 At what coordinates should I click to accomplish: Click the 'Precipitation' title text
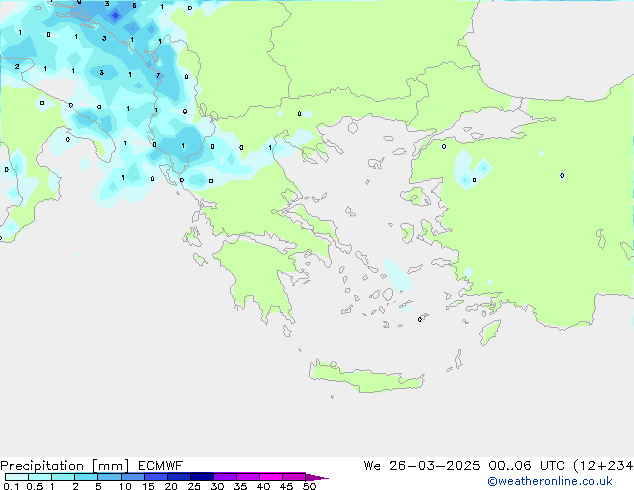42,466
